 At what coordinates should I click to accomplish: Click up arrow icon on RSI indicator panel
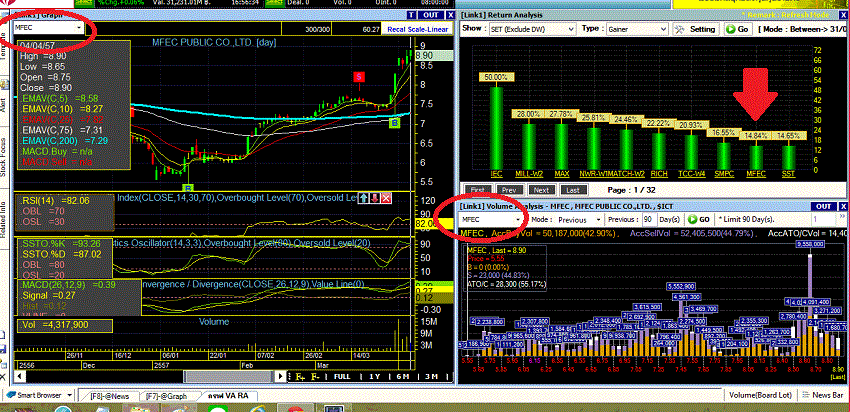click(365, 199)
